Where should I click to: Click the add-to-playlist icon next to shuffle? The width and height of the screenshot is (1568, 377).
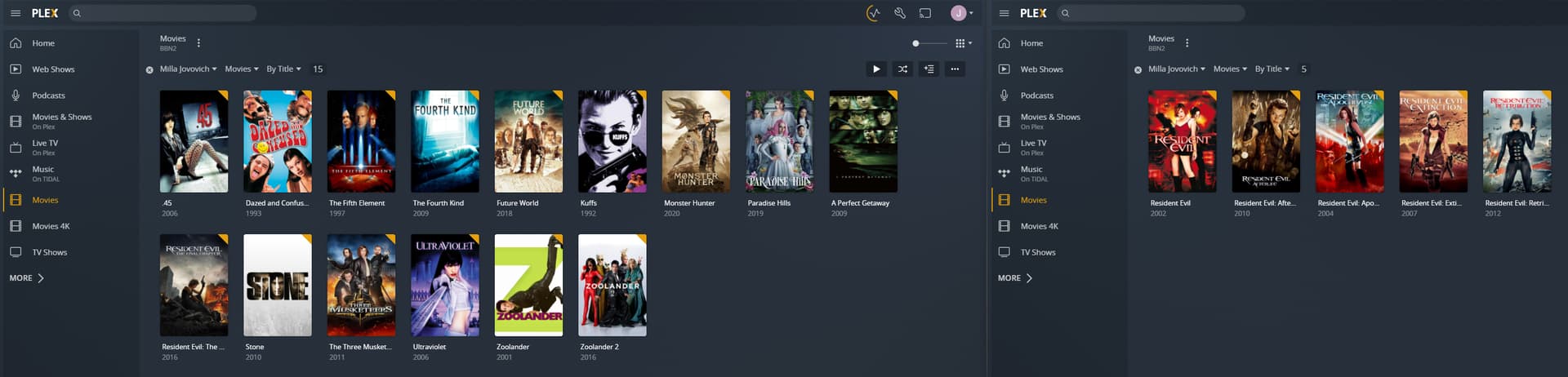click(x=929, y=69)
